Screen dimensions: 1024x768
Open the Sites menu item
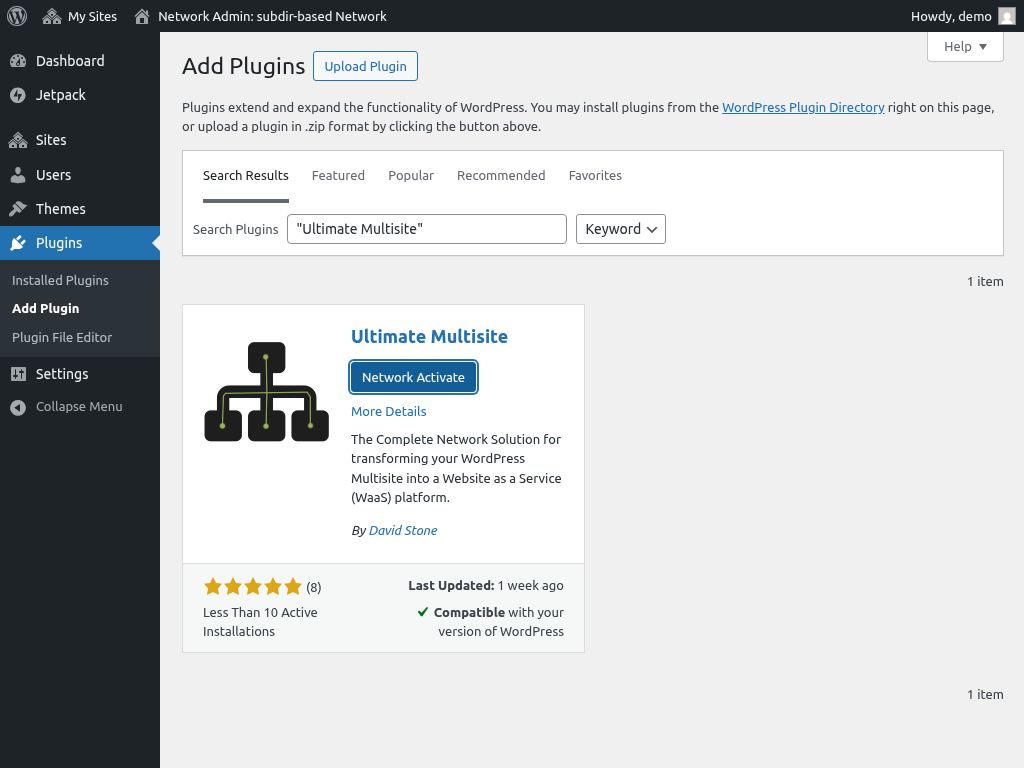(80, 140)
